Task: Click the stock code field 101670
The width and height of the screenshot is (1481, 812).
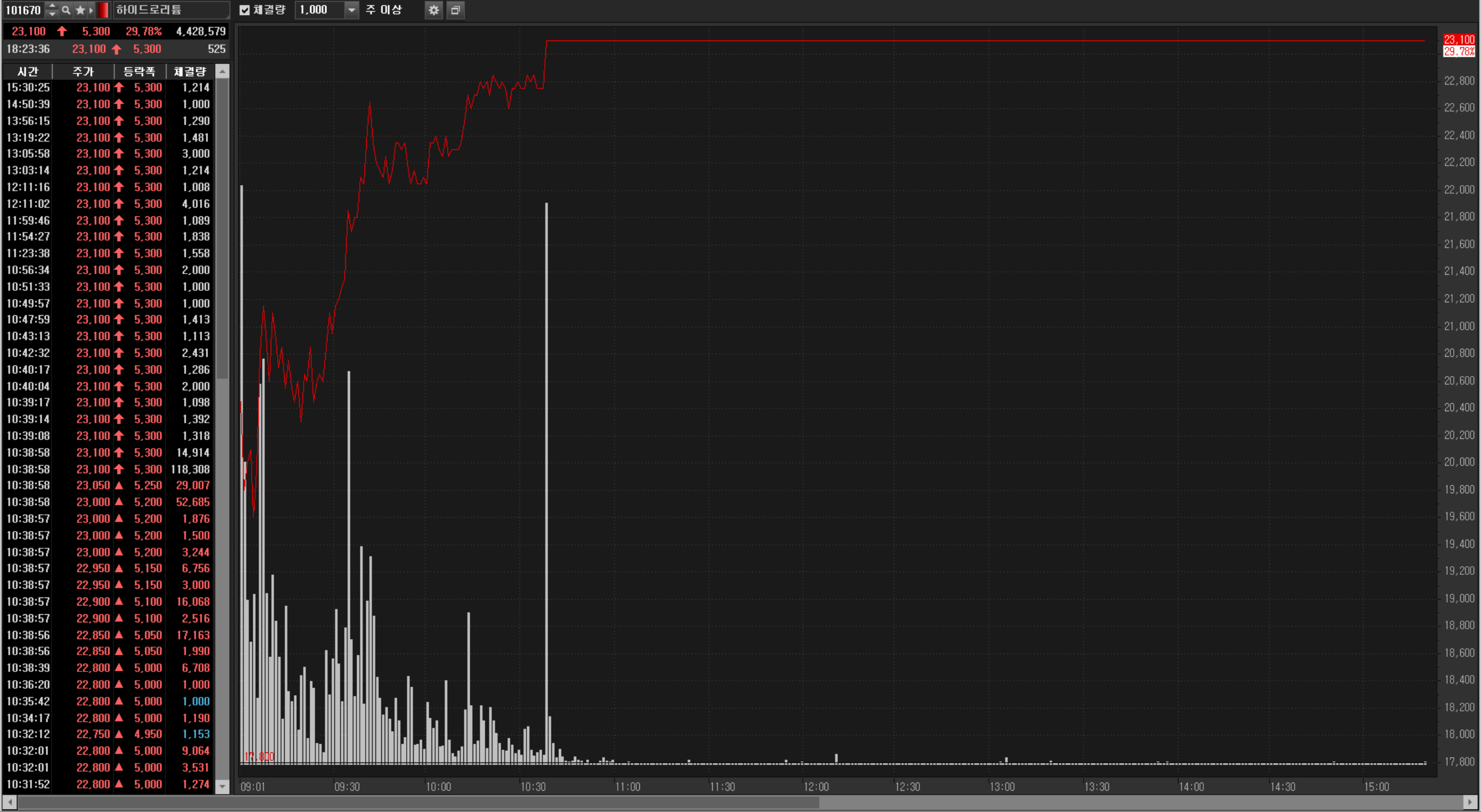Action: pos(23,10)
